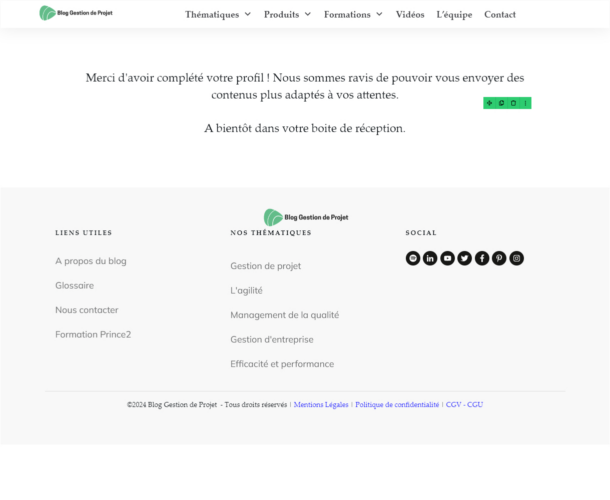
Task: Open the three-dot more options in green toolbar
Action: [525, 103]
